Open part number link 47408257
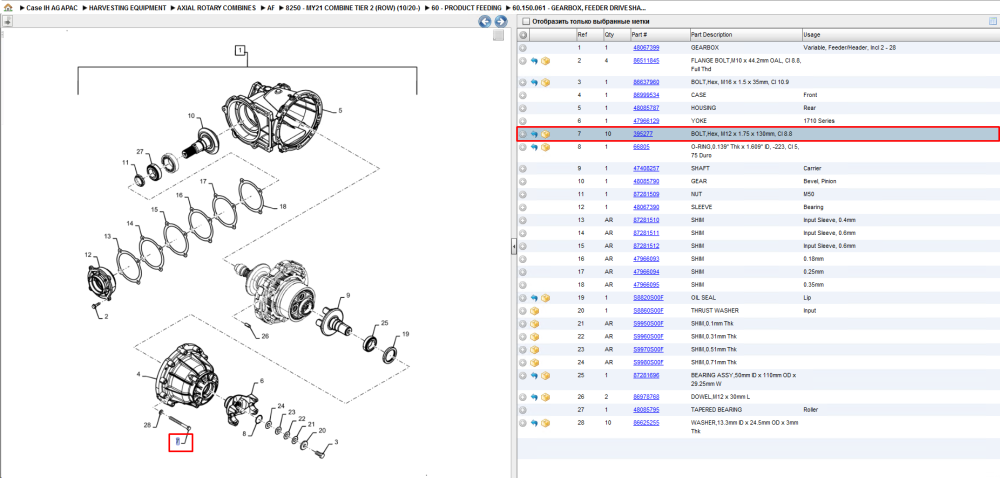Screen dimensions: 1000x478 point(646,169)
